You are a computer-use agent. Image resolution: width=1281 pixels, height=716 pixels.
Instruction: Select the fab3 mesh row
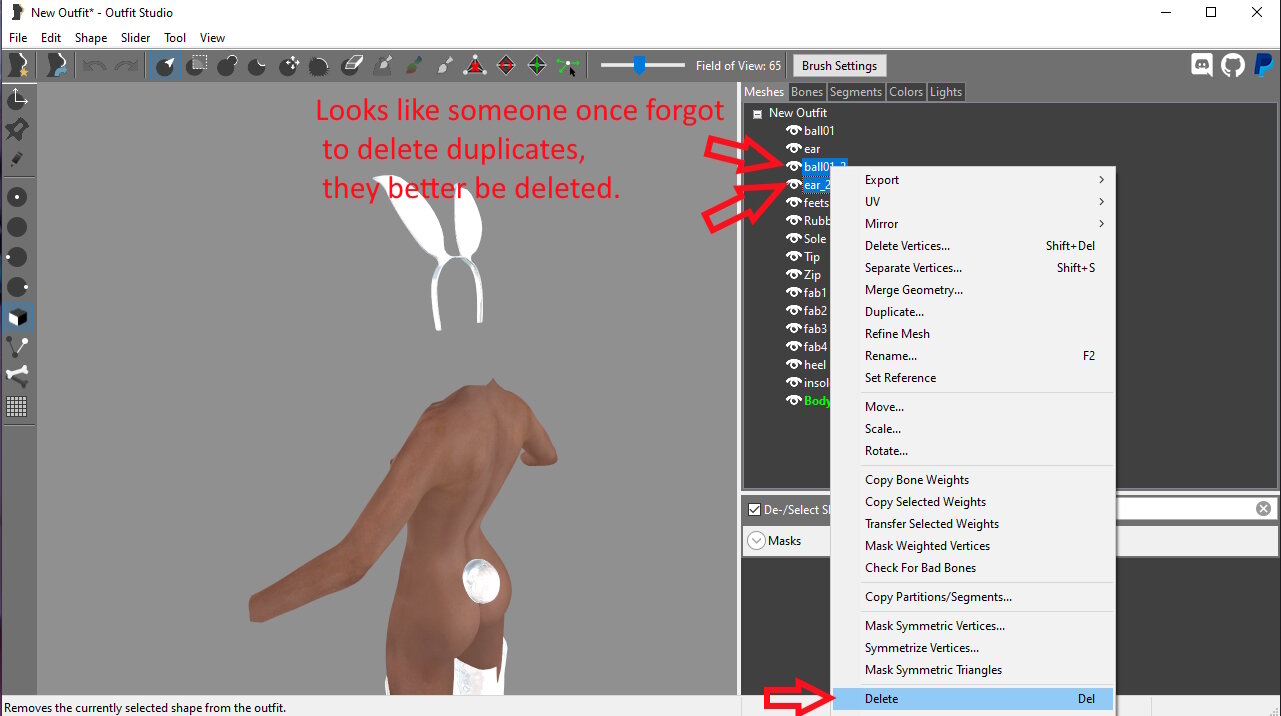[x=815, y=329]
